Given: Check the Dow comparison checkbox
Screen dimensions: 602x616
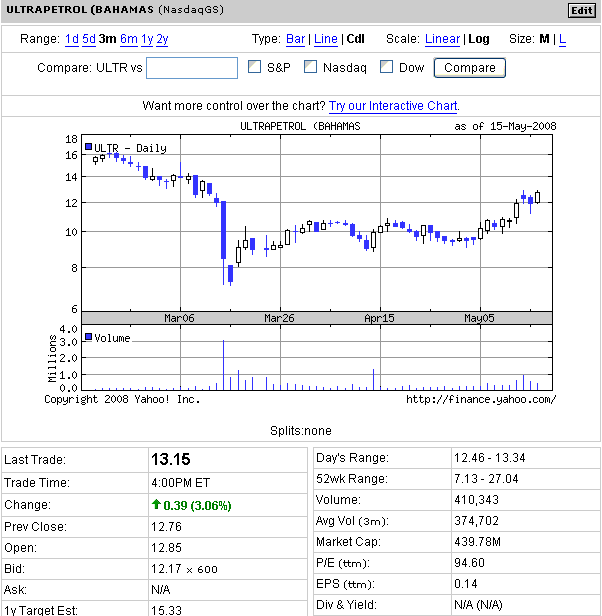Looking at the screenshot, I should pos(386,67).
